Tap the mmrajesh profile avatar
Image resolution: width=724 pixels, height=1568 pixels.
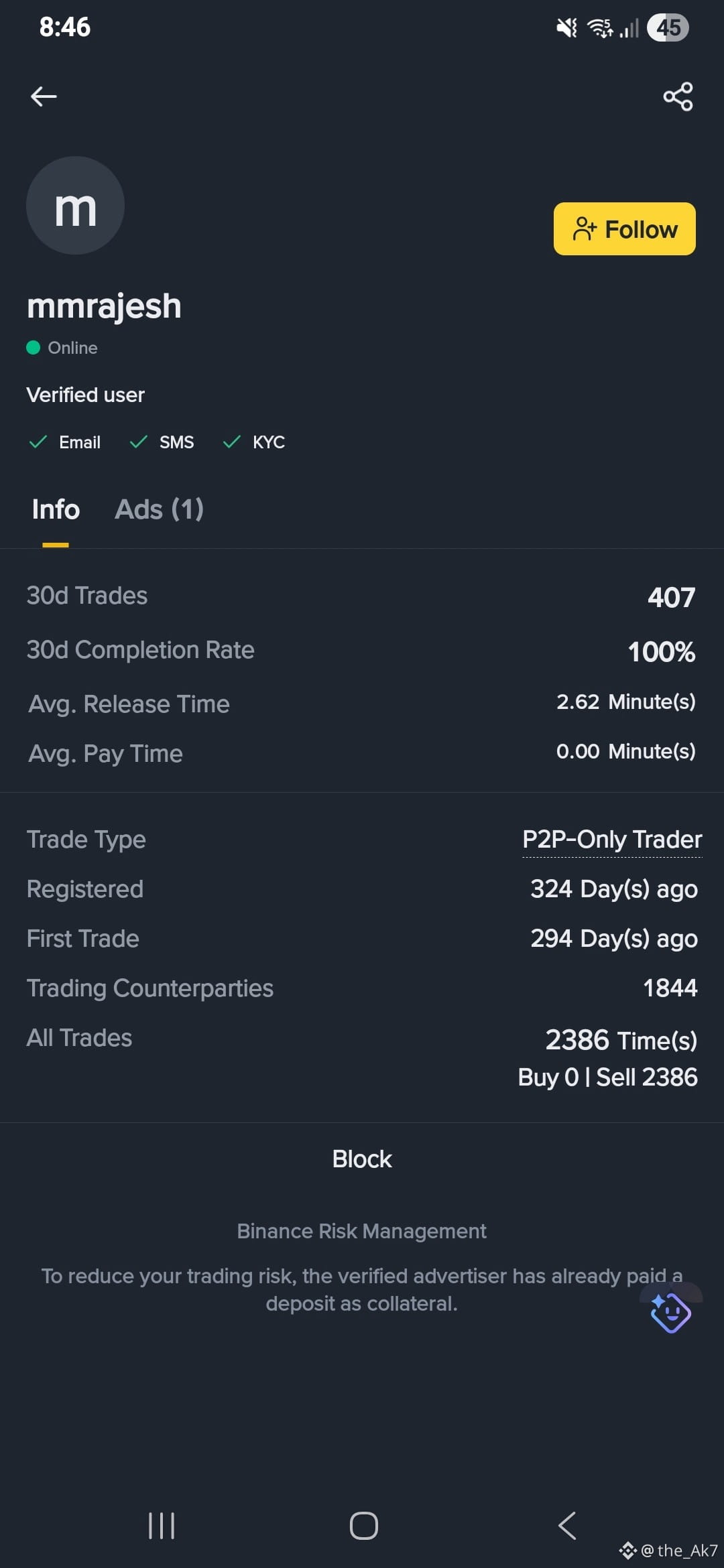click(75, 205)
